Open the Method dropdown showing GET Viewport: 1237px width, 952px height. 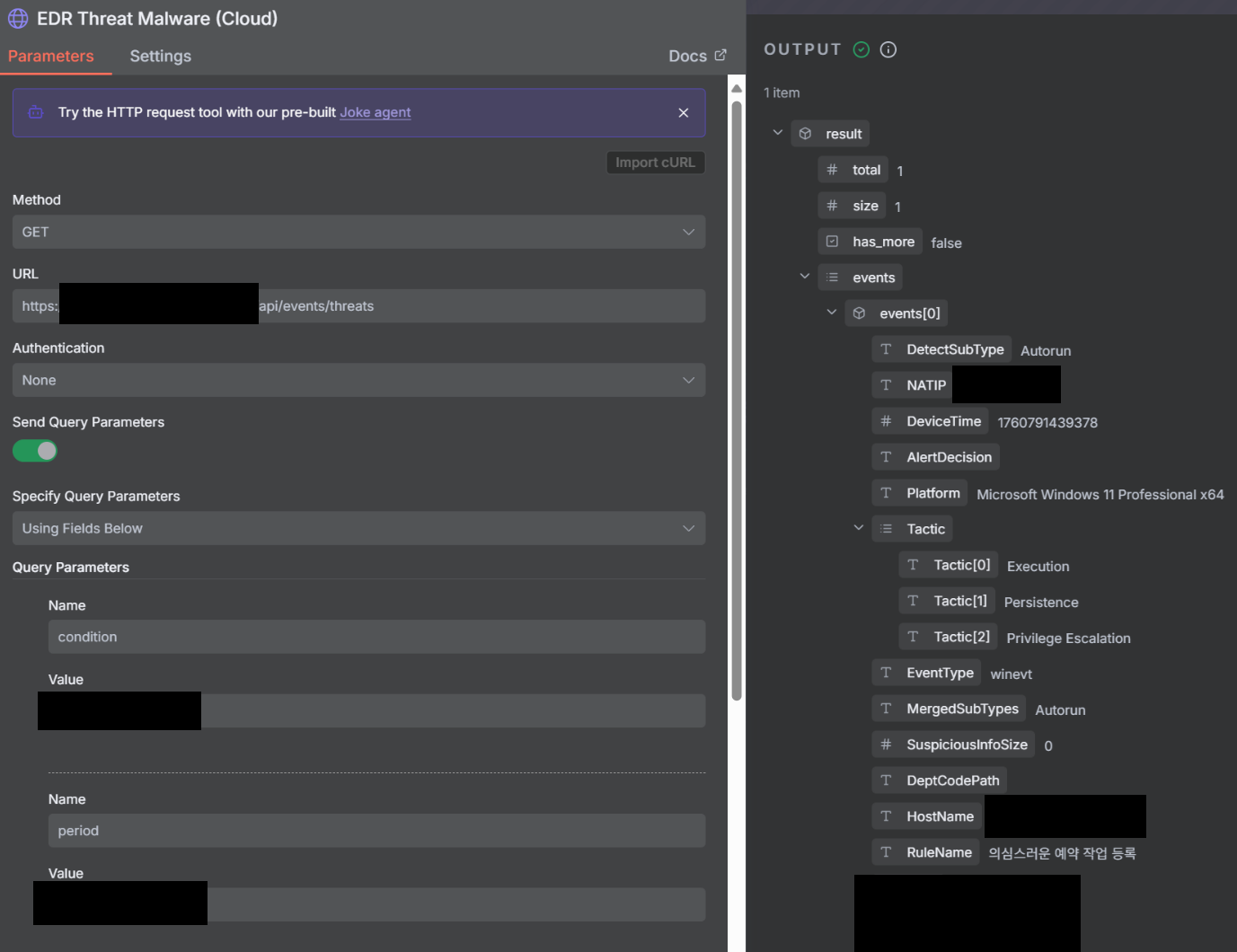(x=358, y=232)
